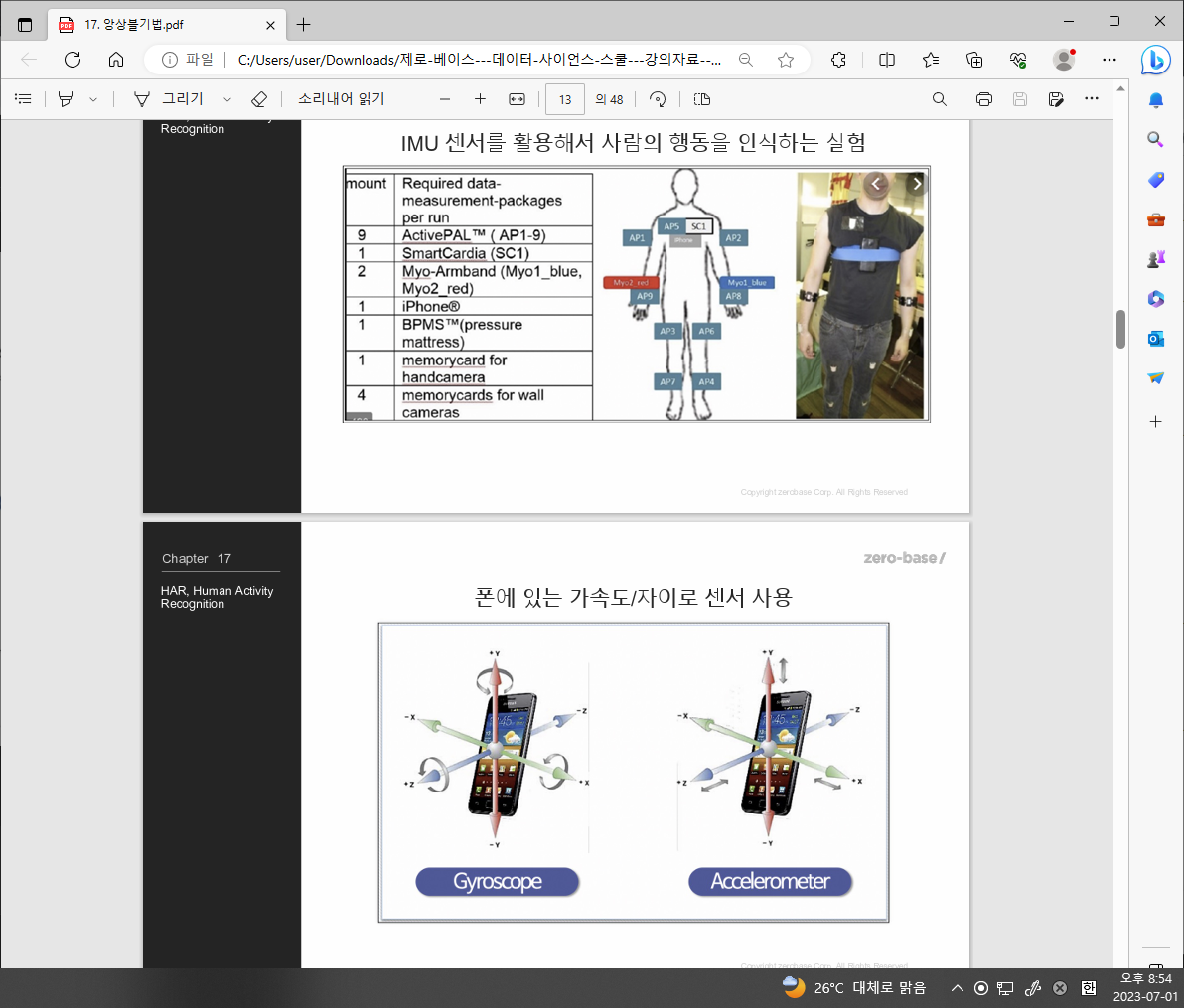Show the next slide image arrow
Viewport: 1184px width, 1008px height.
click(917, 184)
